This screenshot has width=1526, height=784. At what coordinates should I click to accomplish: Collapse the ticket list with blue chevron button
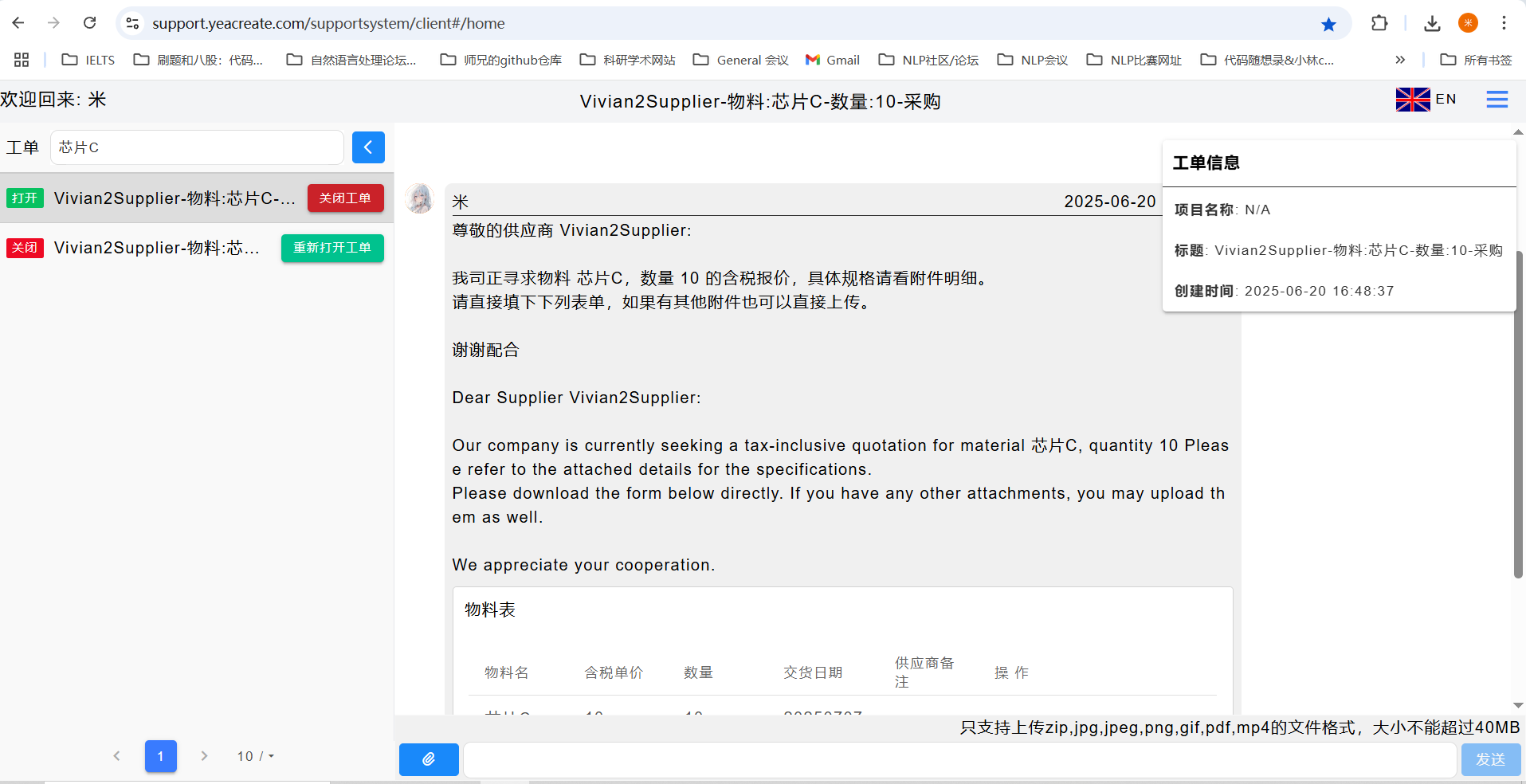pyautogui.click(x=368, y=147)
